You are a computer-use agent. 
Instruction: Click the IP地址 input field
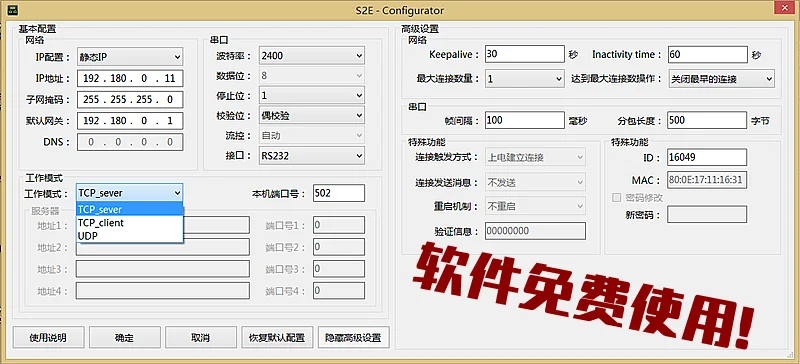point(130,79)
